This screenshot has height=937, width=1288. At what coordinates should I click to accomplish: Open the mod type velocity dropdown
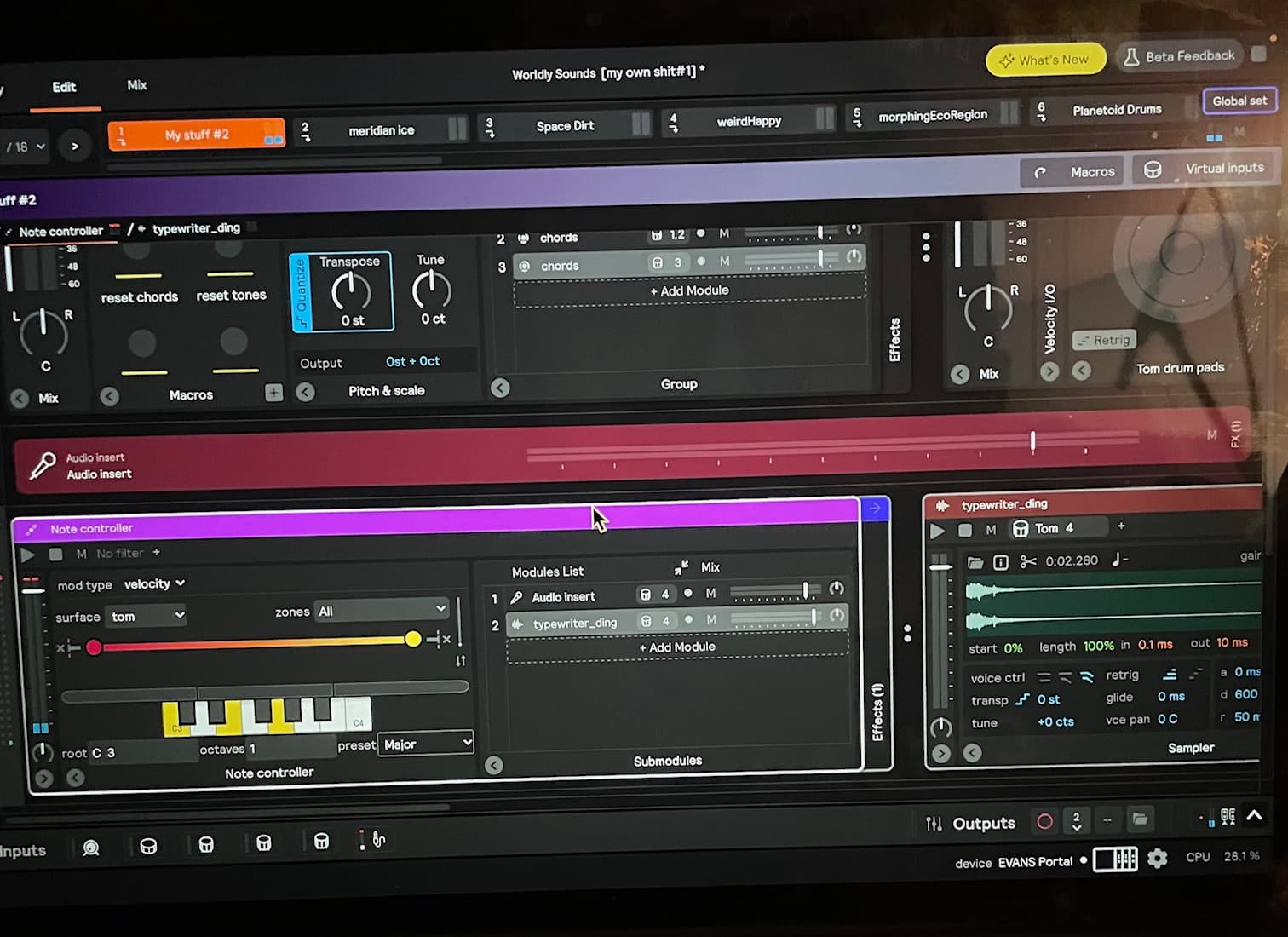[154, 583]
